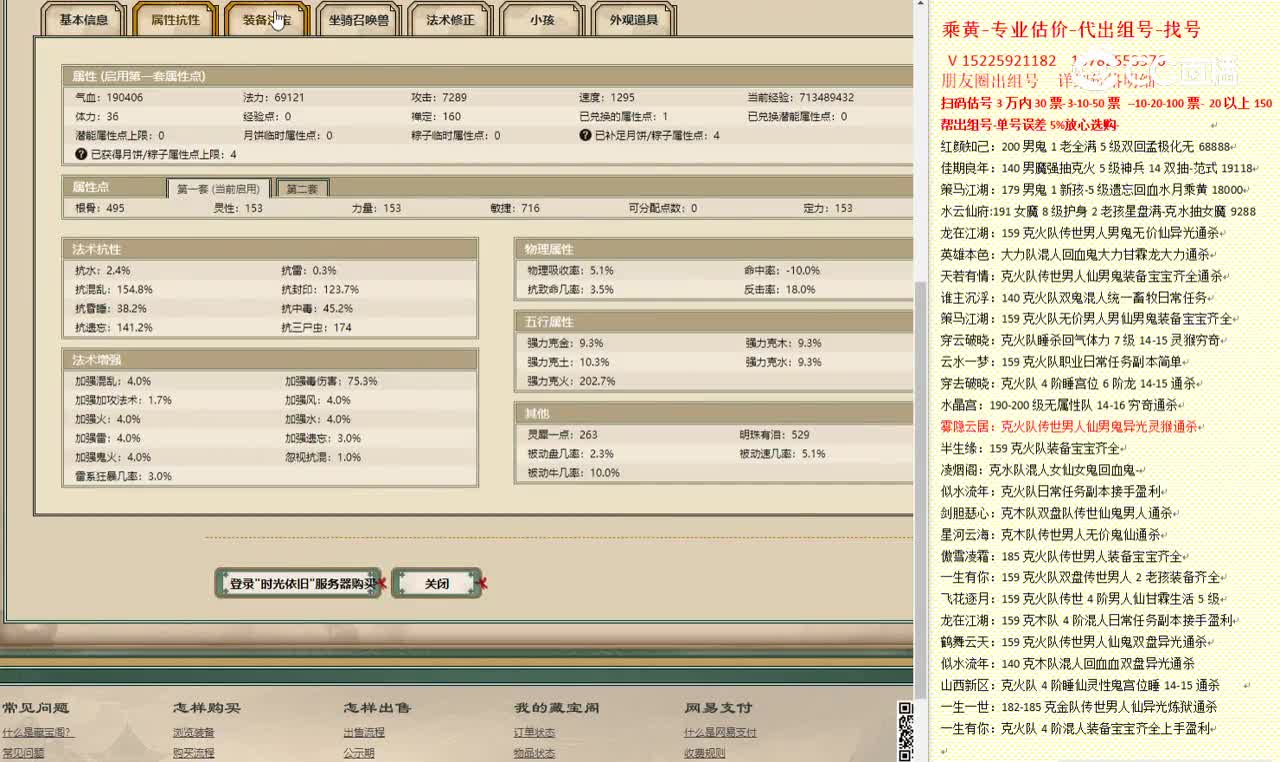Select 反击率: 18.0% entry
Viewport: 1280px width, 762px height.
point(780,289)
